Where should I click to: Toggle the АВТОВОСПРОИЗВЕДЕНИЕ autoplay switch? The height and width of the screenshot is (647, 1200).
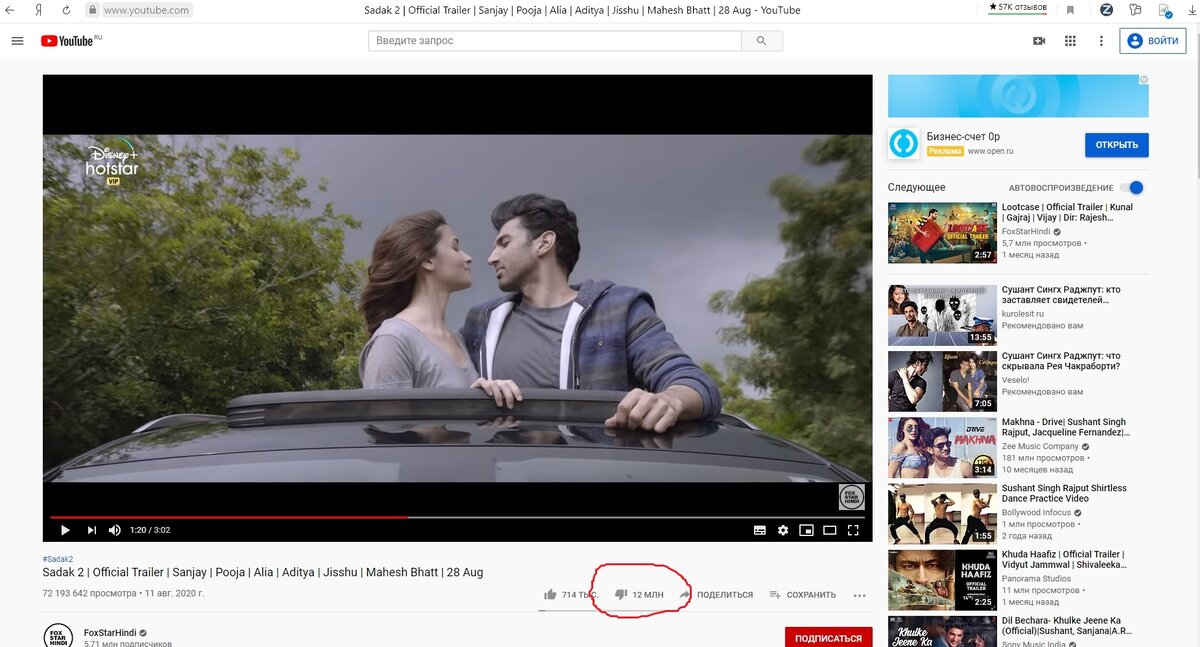click(x=1131, y=187)
